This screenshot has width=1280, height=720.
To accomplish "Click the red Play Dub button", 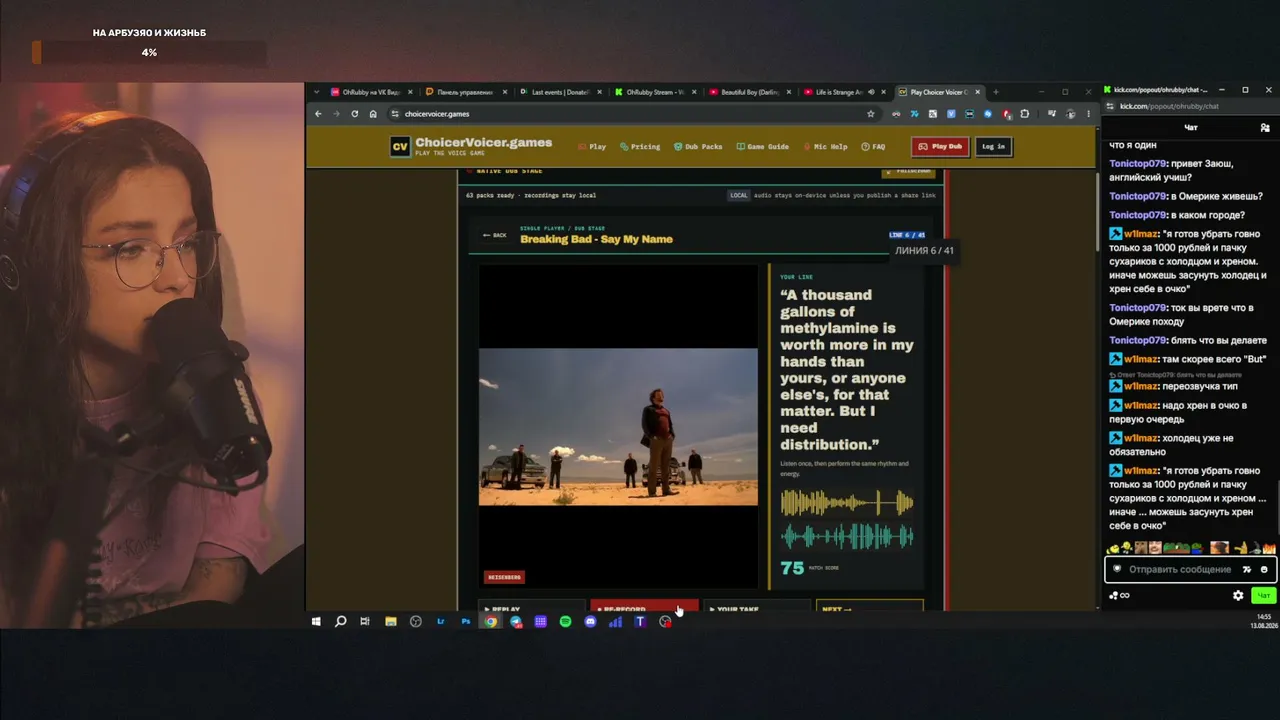I will (x=940, y=147).
